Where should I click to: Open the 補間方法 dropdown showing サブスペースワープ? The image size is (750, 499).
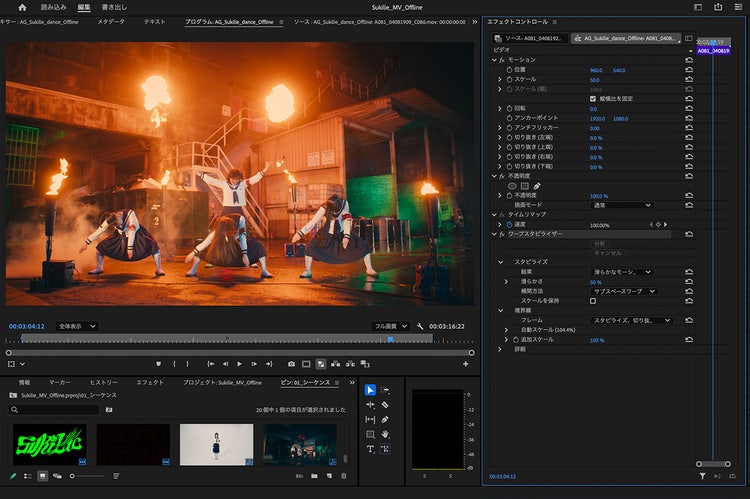[622, 291]
